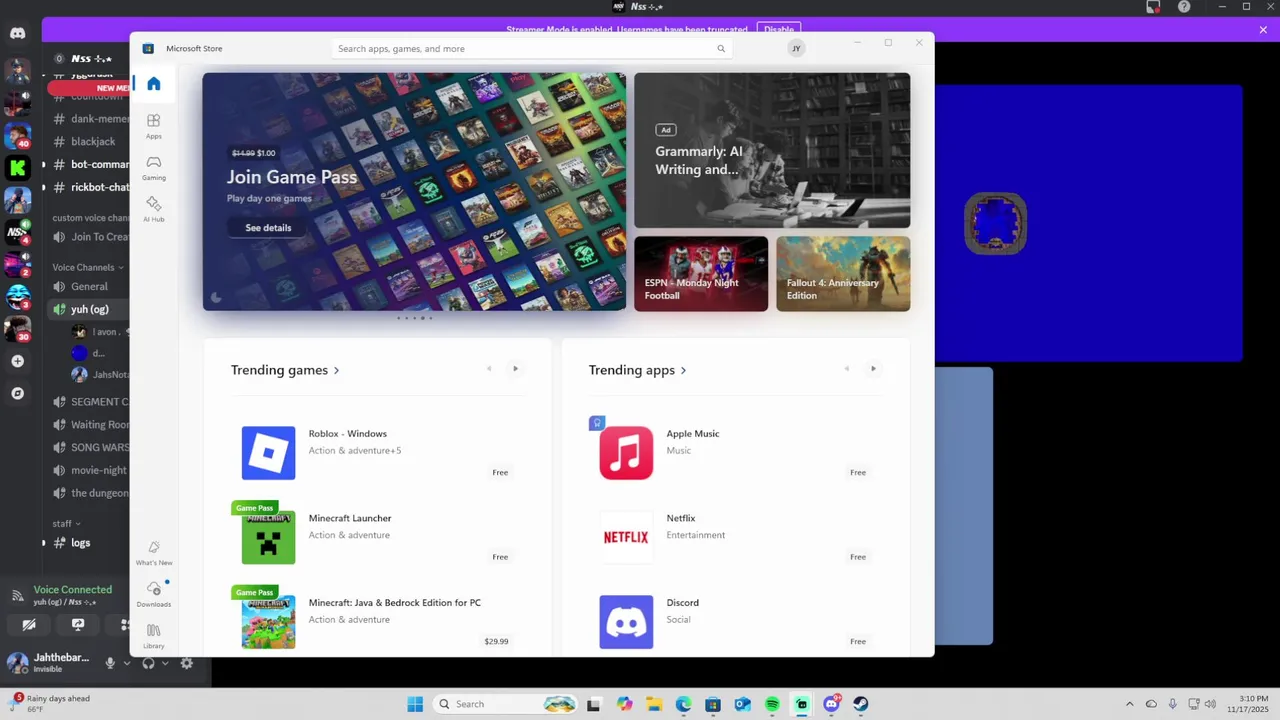Open the Apps section in Store sidebar
Viewport: 1280px width, 720px height.
point(153,126)
